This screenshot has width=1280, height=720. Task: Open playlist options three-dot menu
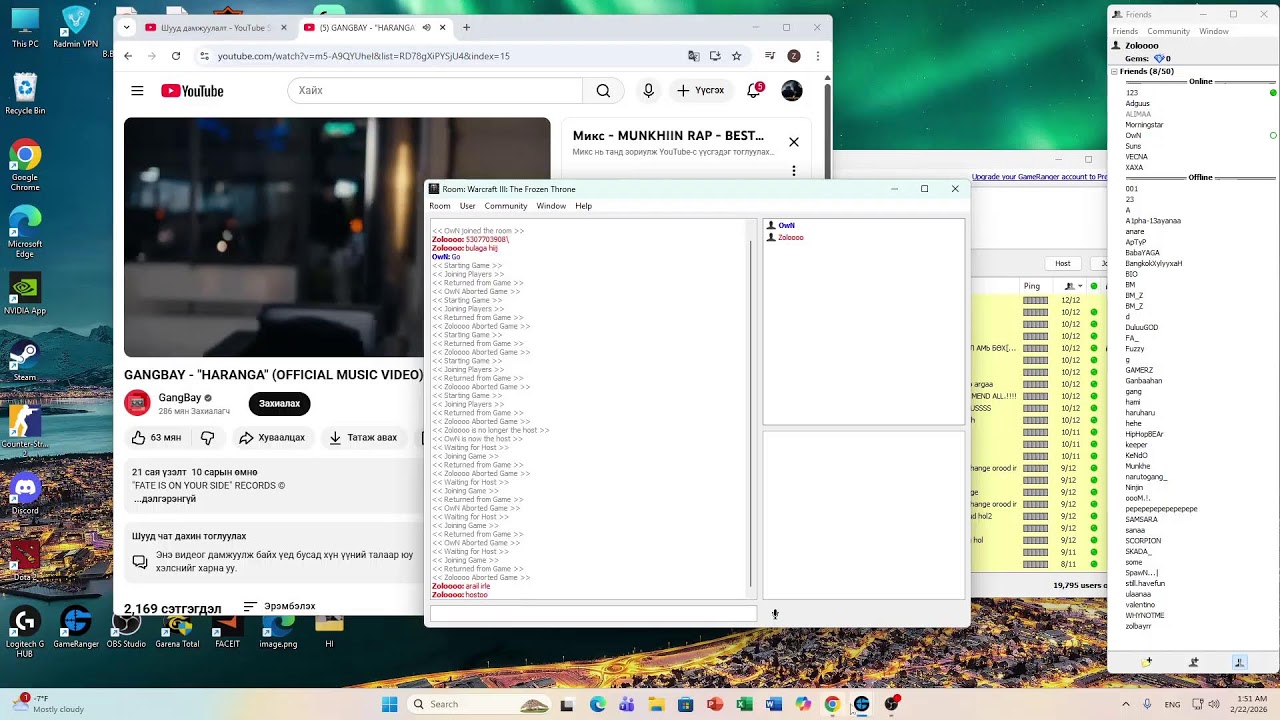pyautogui.click(x=794, y=171)
